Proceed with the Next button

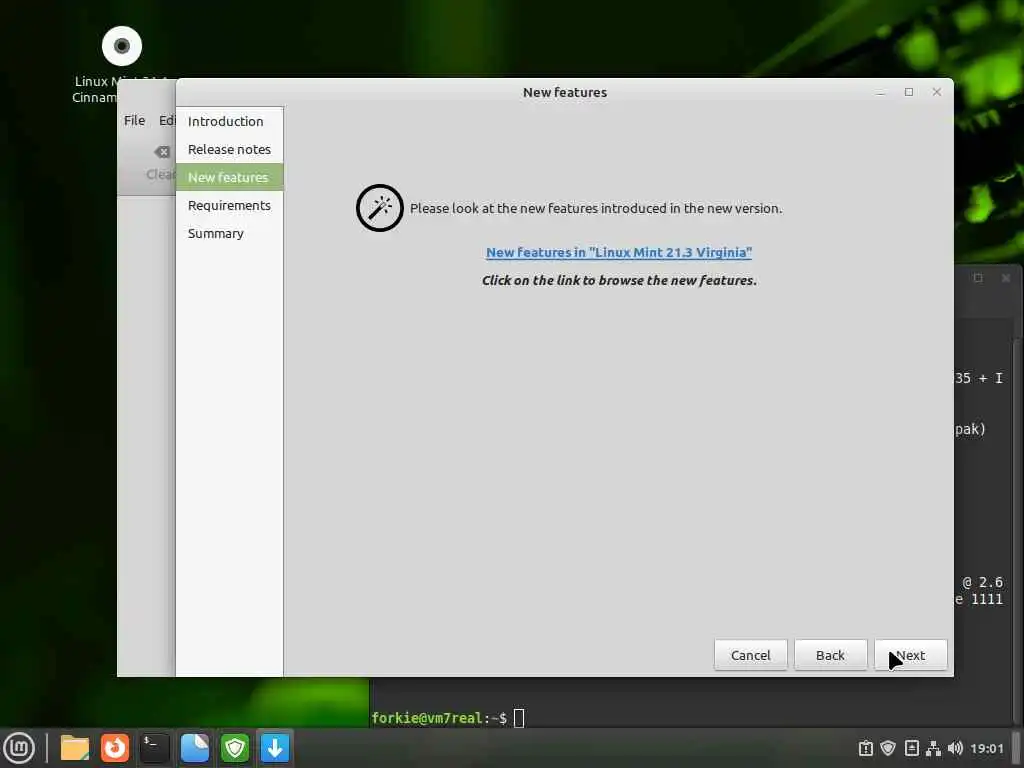click(x=910, y=655)
